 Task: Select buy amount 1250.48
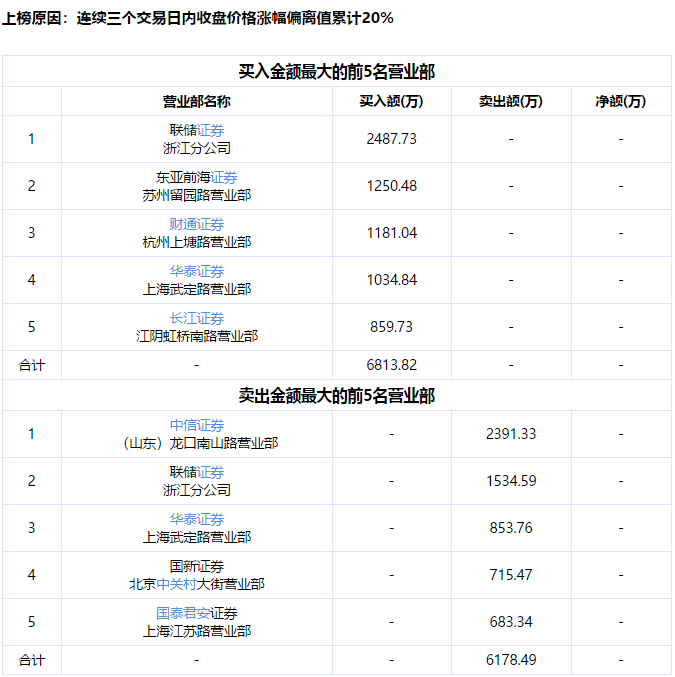click(x=391, y=186)
